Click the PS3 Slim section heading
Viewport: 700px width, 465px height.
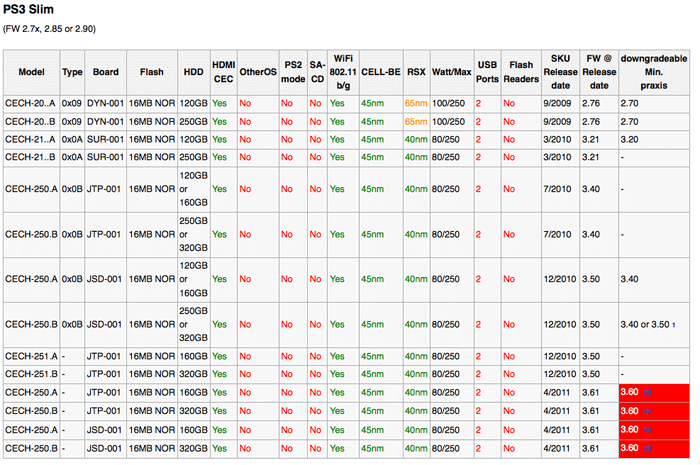click(39, 9)
